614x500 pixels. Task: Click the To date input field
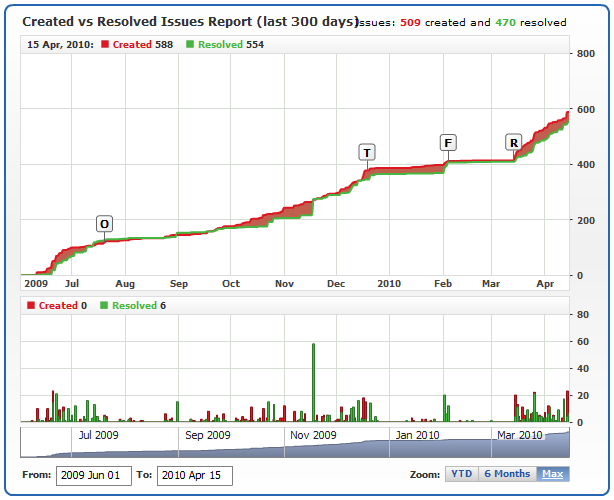pyautogui.click(x=194, y=475)
